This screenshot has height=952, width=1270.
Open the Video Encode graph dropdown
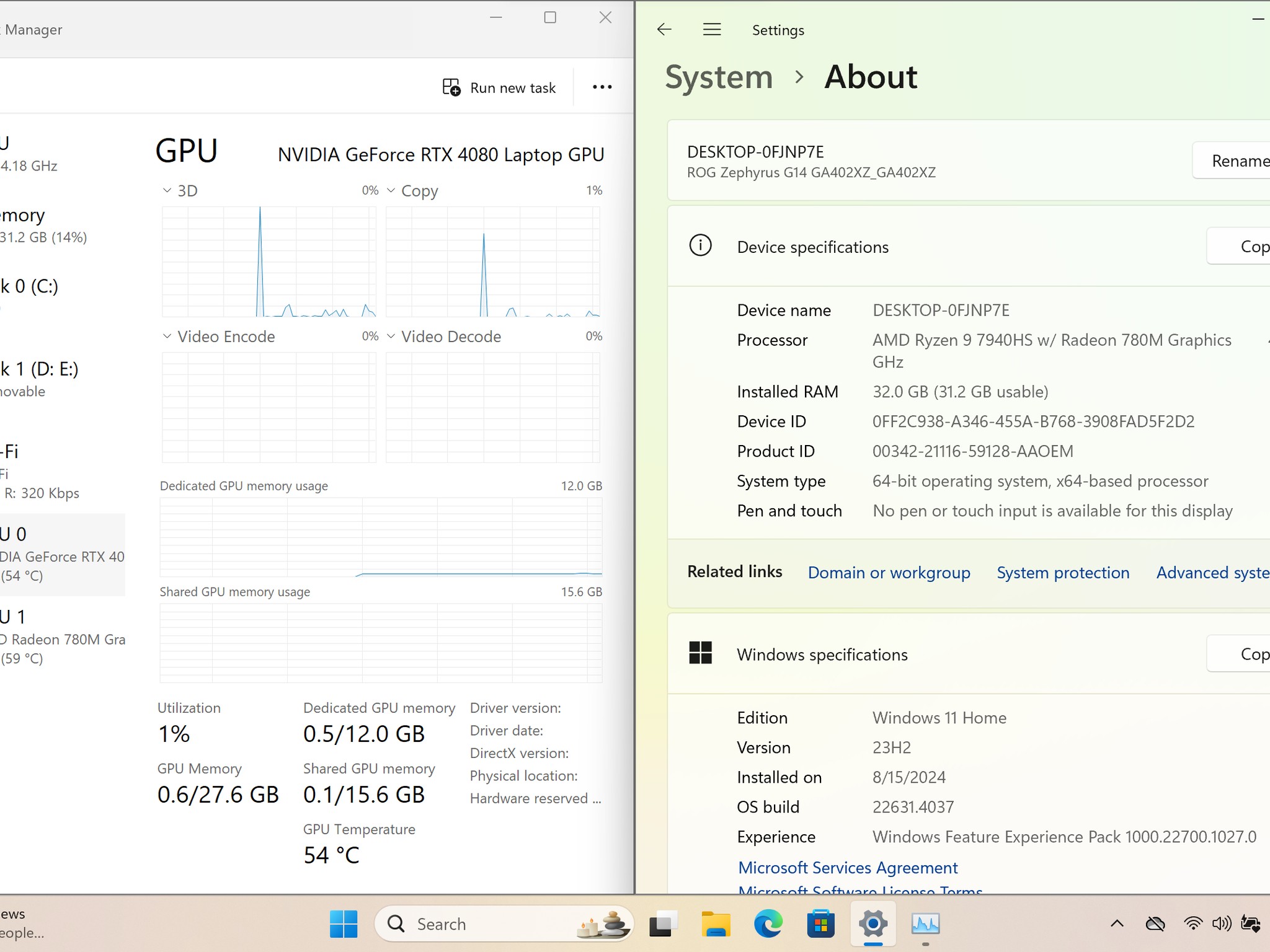coord(167,336)
